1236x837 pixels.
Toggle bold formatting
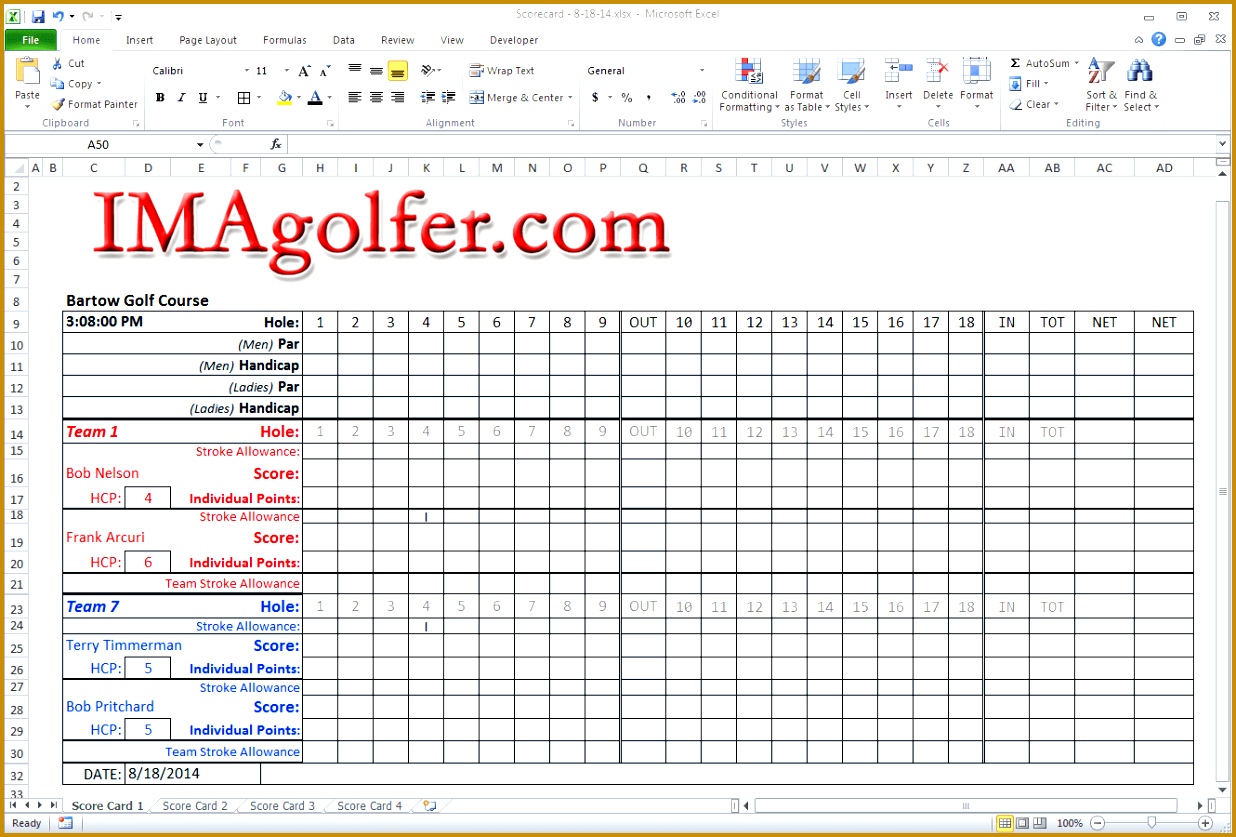pos(160,97)
